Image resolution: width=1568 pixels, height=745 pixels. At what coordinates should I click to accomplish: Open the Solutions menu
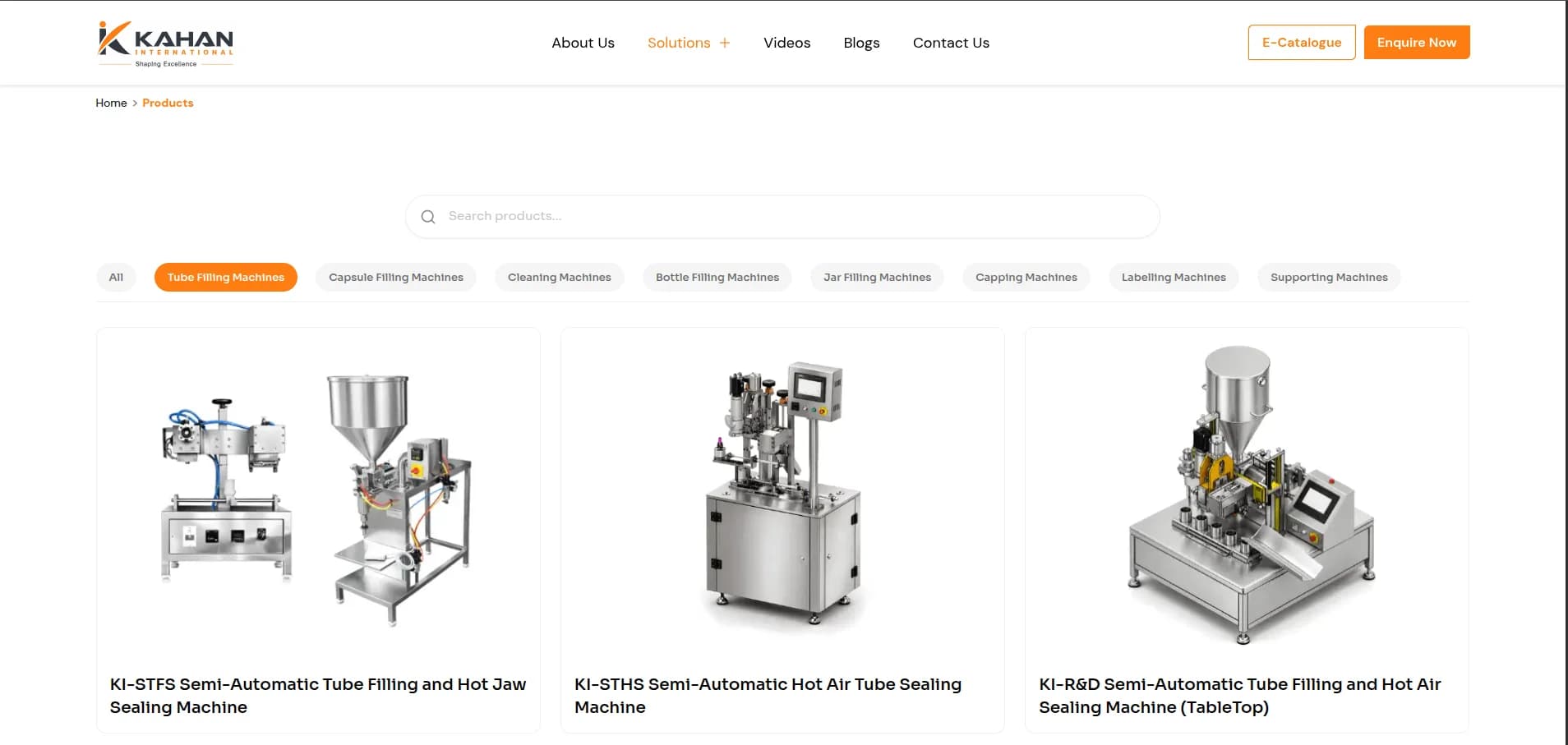point(679,43)
